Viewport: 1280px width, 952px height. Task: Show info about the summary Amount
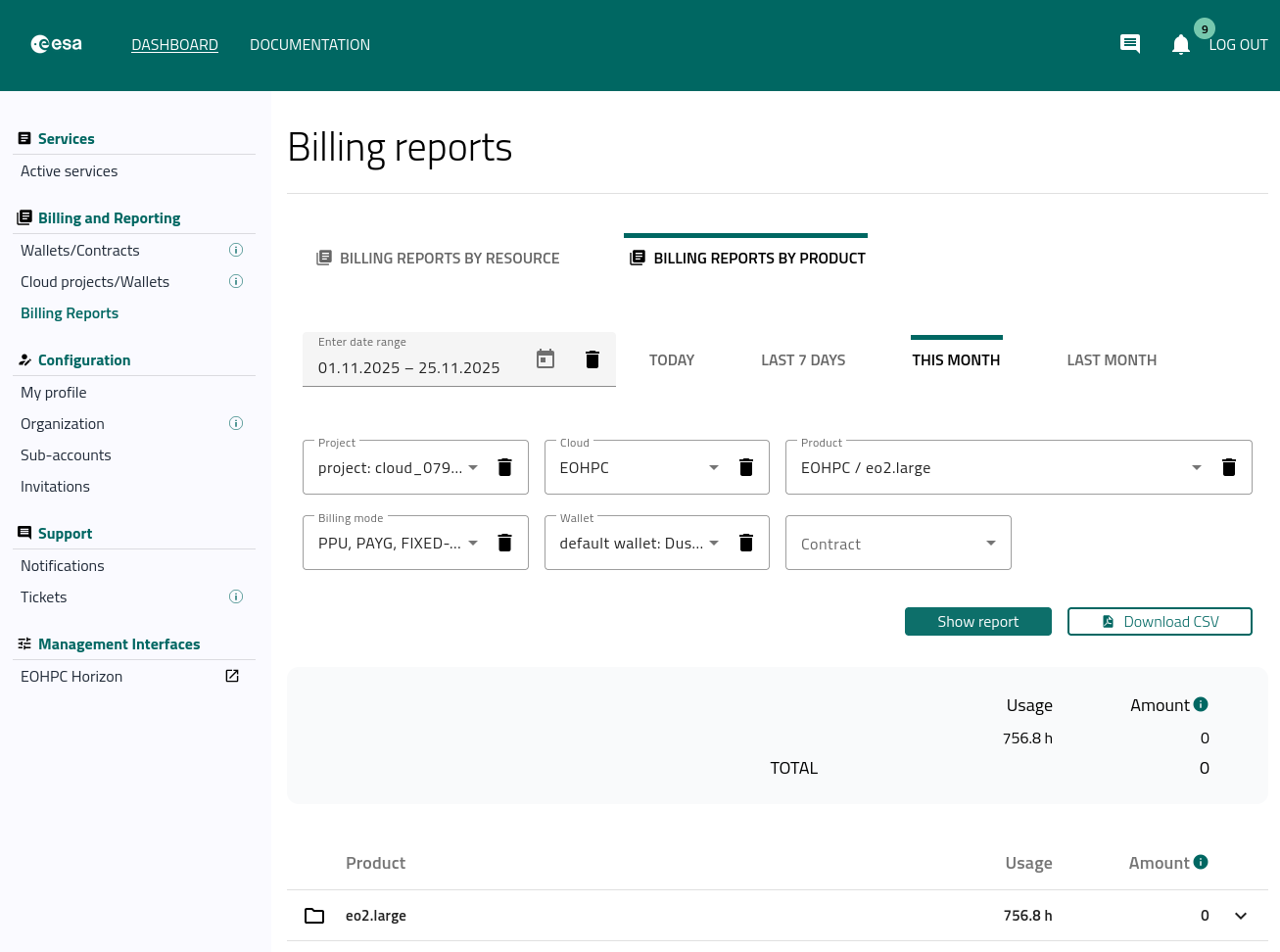tap(1201, 704)
